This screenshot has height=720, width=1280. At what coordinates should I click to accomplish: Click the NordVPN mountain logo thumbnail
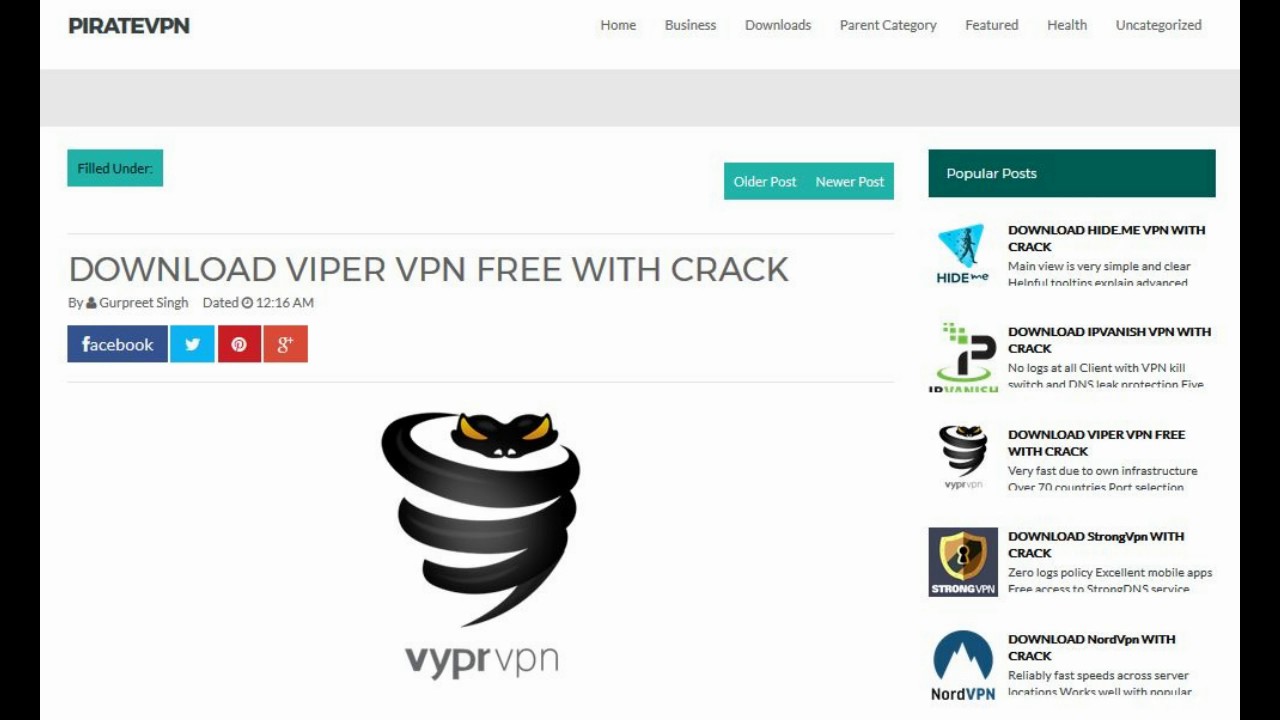963,664
